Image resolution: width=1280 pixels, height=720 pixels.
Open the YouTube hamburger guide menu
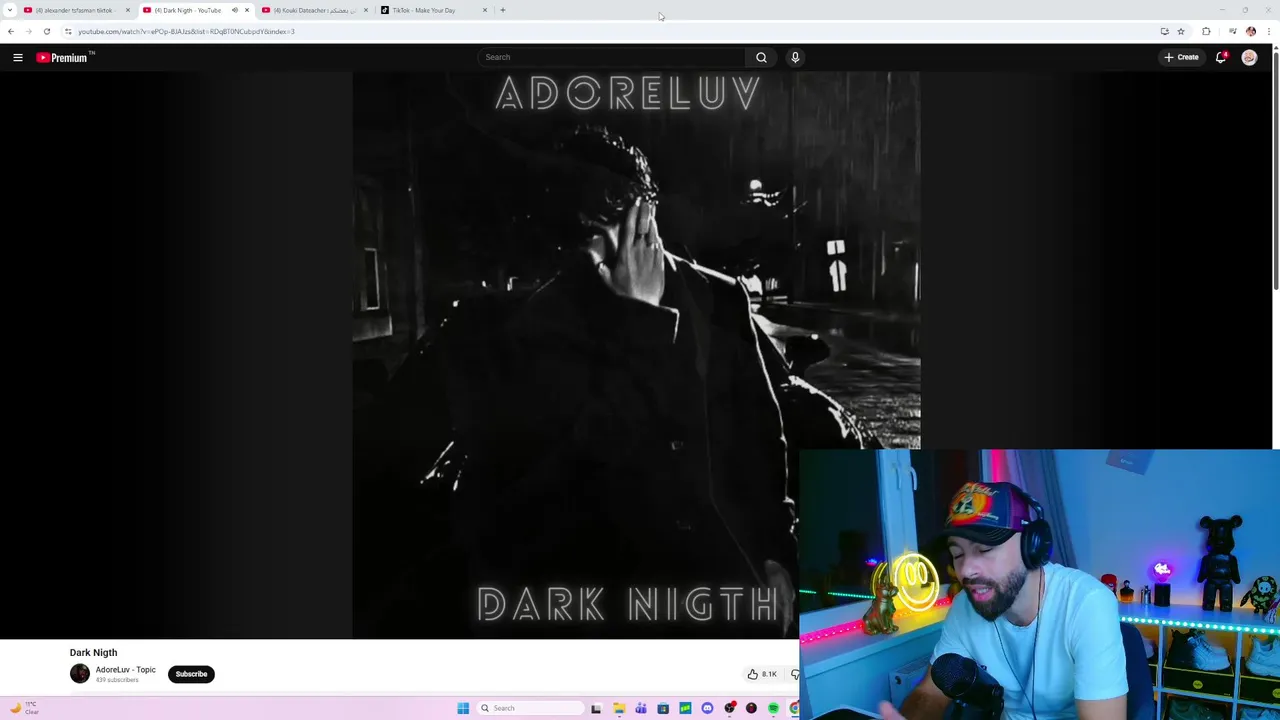[18, 57]
